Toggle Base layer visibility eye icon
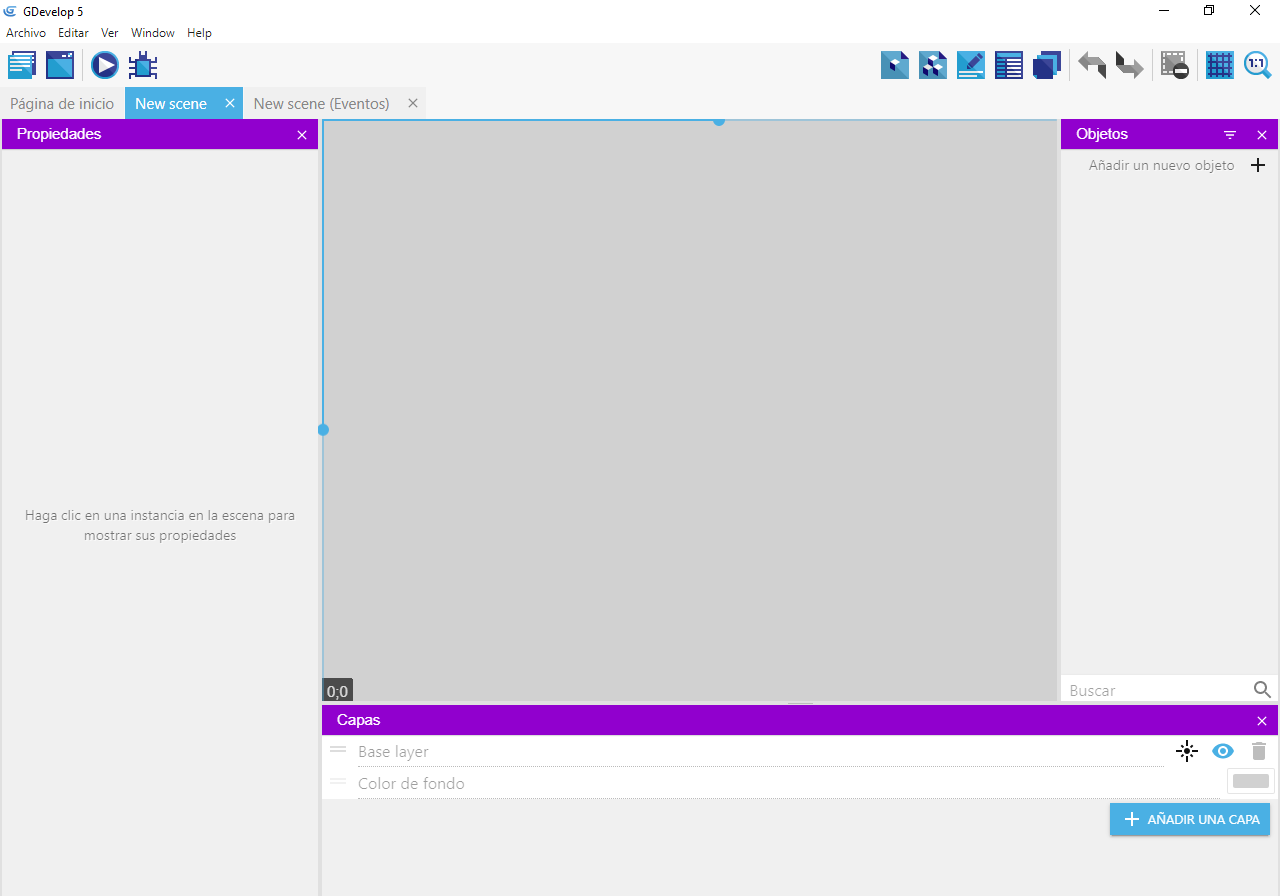1280x896 pixels. coord(1222,752)
